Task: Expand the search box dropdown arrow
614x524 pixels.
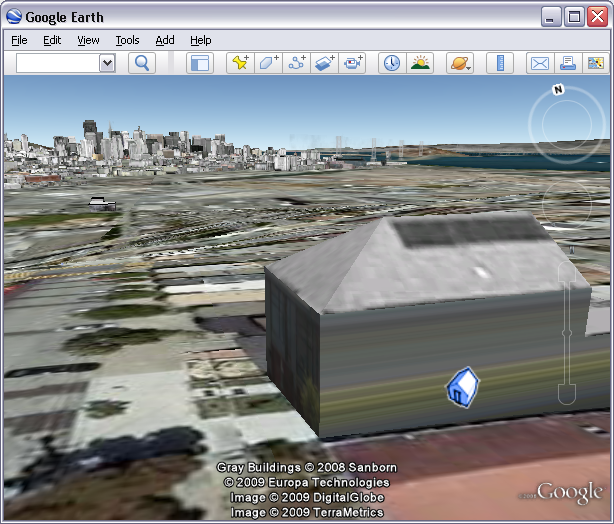Action: pyautogui.click(x=108, y=63)
